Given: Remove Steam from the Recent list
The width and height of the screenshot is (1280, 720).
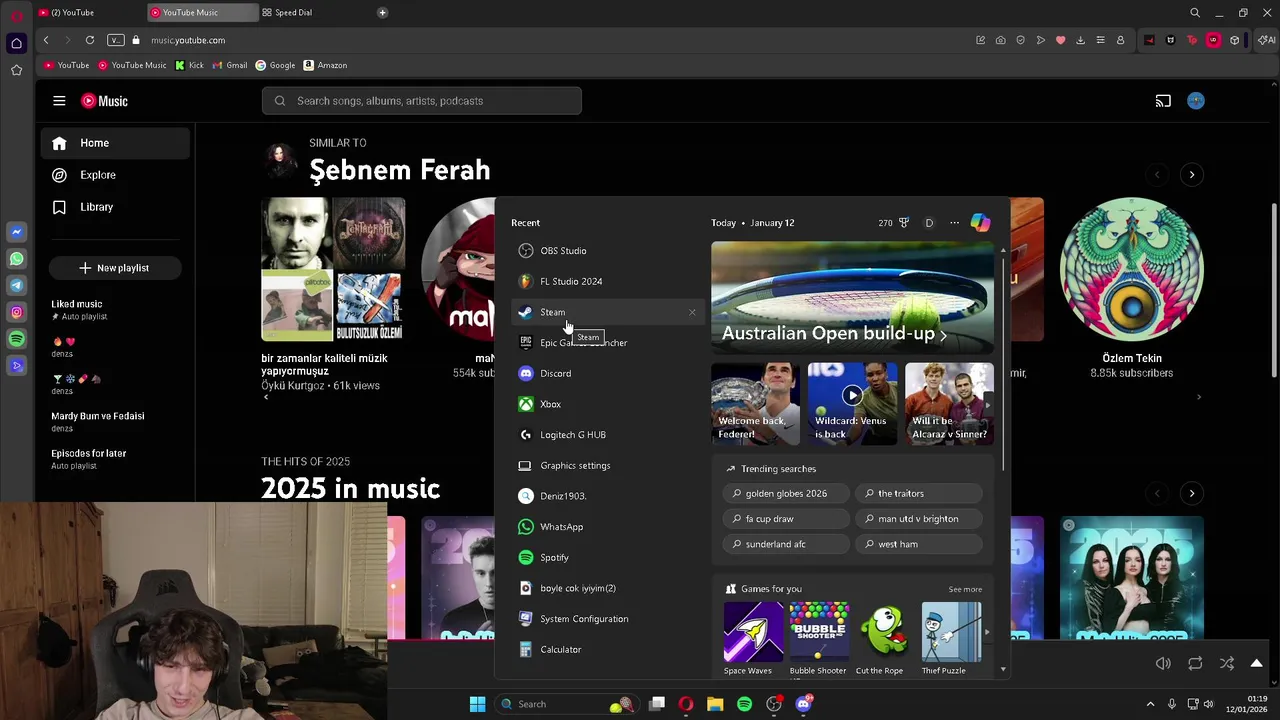Looking at the screenshot, I should 692,312.
